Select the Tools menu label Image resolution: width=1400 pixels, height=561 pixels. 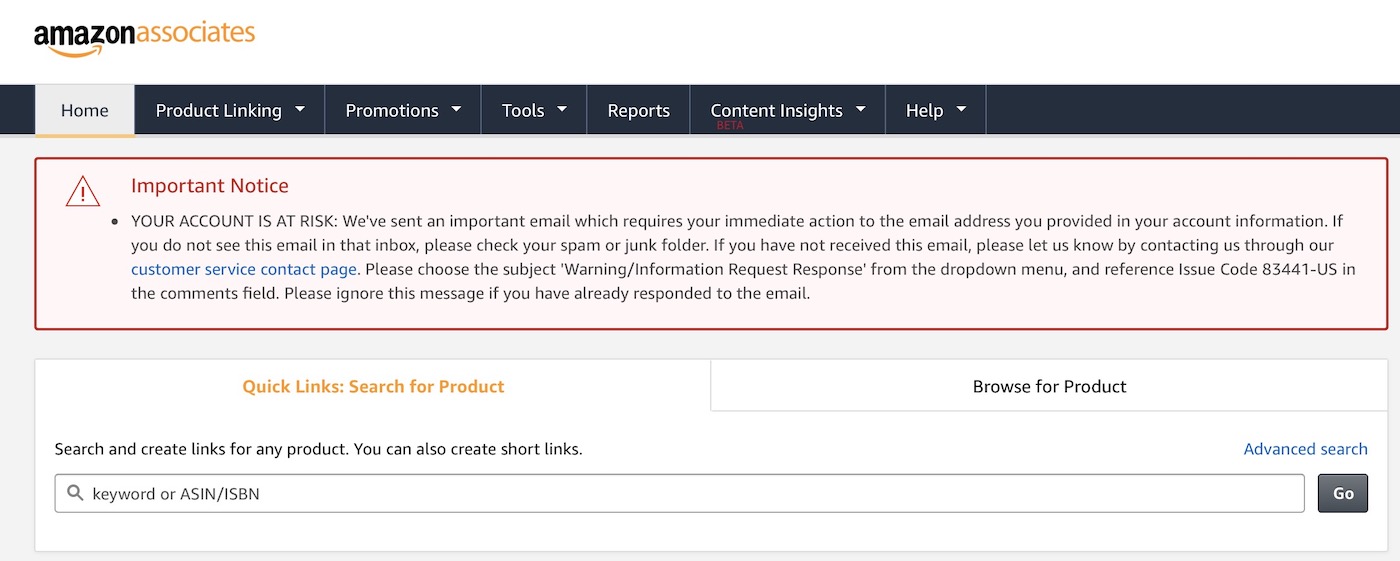523,110
